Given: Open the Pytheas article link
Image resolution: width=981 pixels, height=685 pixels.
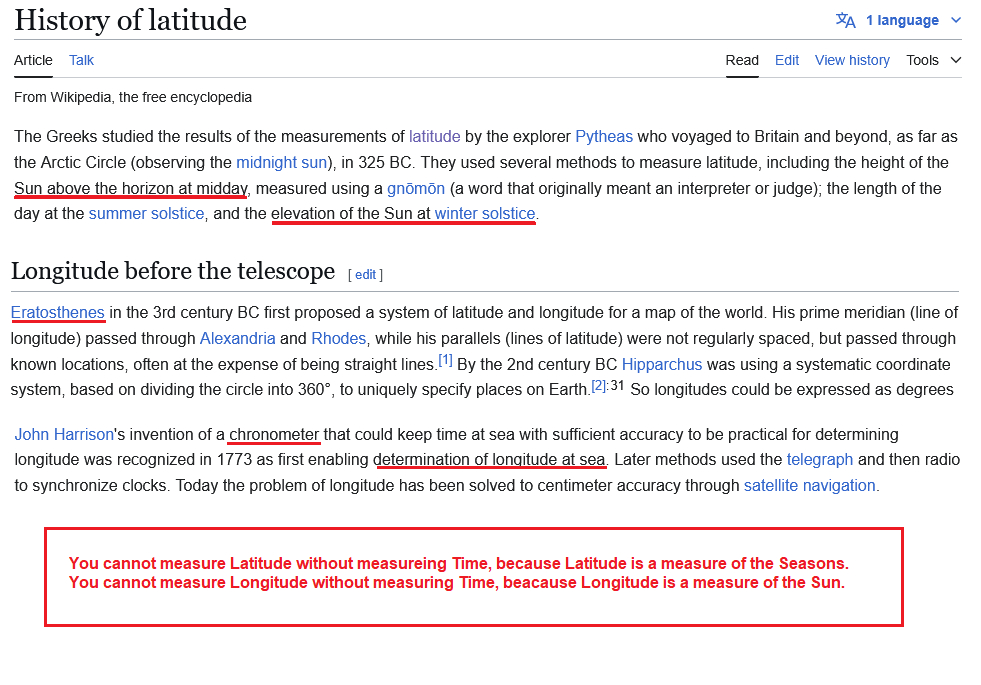Looking at the screenshot, I should (x=604, y=136).
